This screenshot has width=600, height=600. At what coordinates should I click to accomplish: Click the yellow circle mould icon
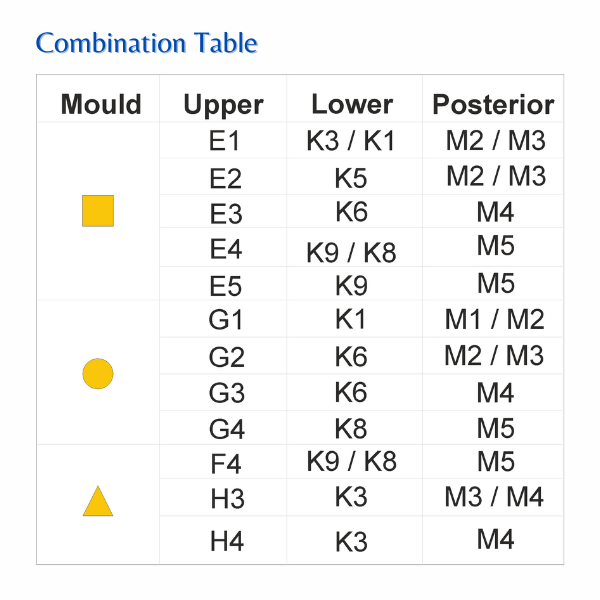click(98, 374)
